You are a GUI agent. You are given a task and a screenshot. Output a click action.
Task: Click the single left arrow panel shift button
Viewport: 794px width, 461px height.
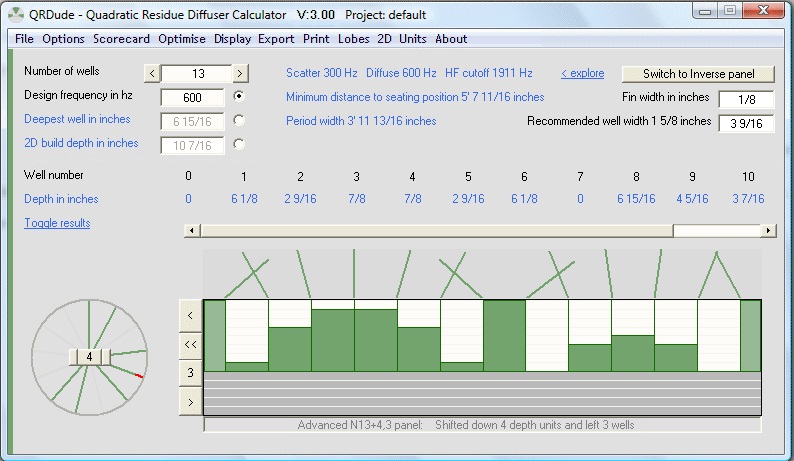pos(190,314)
